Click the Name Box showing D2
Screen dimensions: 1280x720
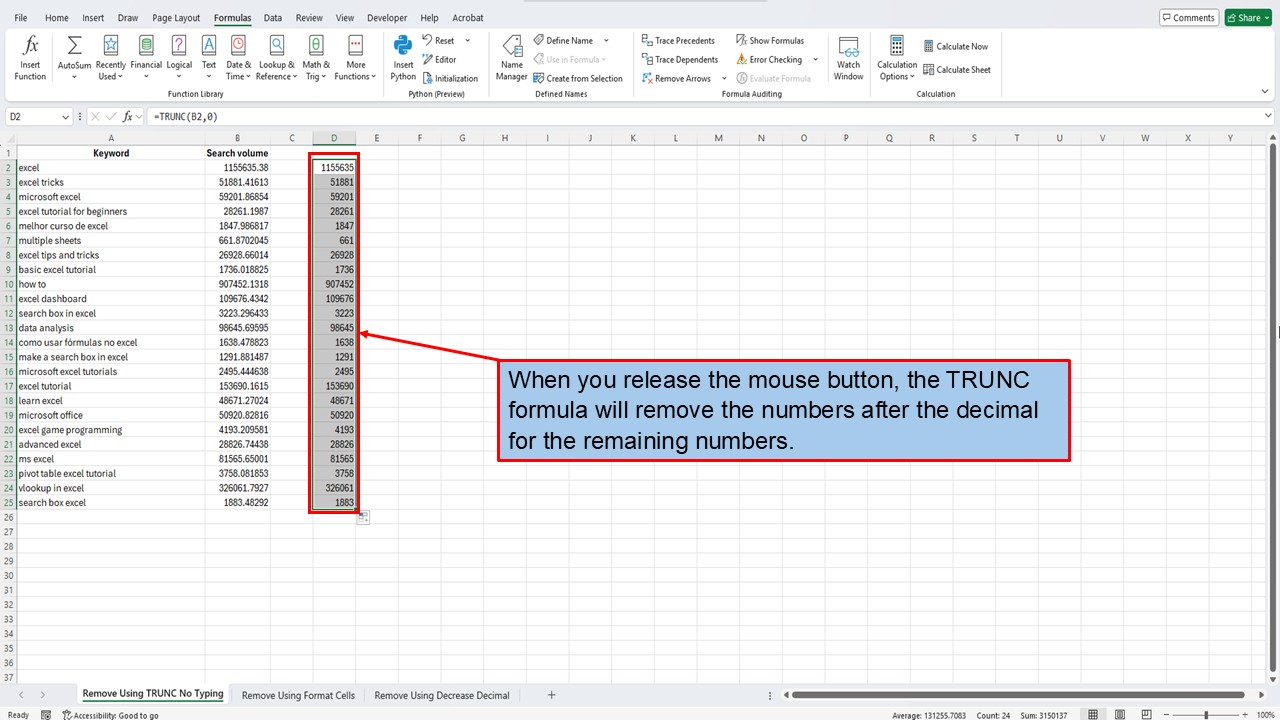point(32,116)
